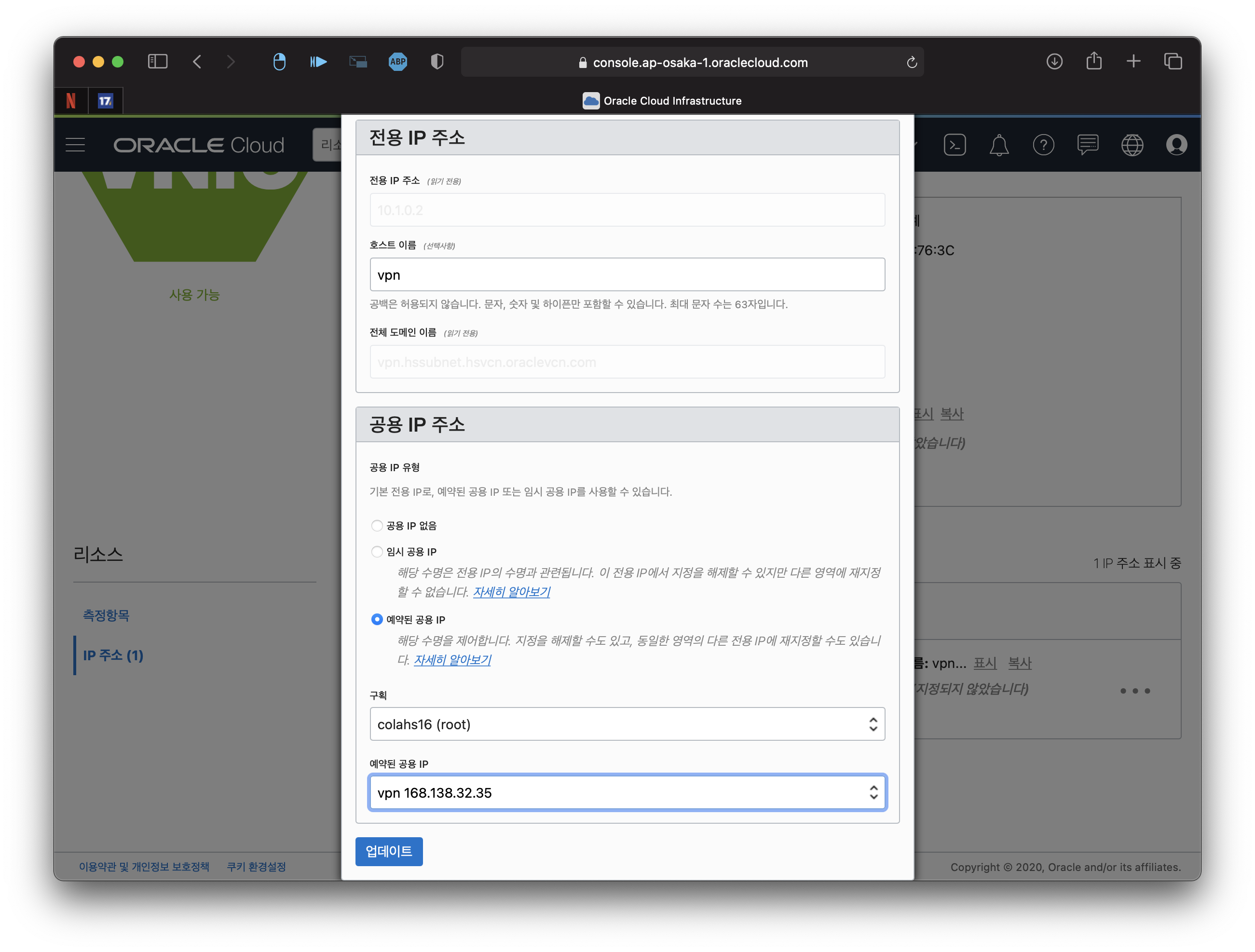Open the Oracle Cloud hamburger navigation menu

75,145
